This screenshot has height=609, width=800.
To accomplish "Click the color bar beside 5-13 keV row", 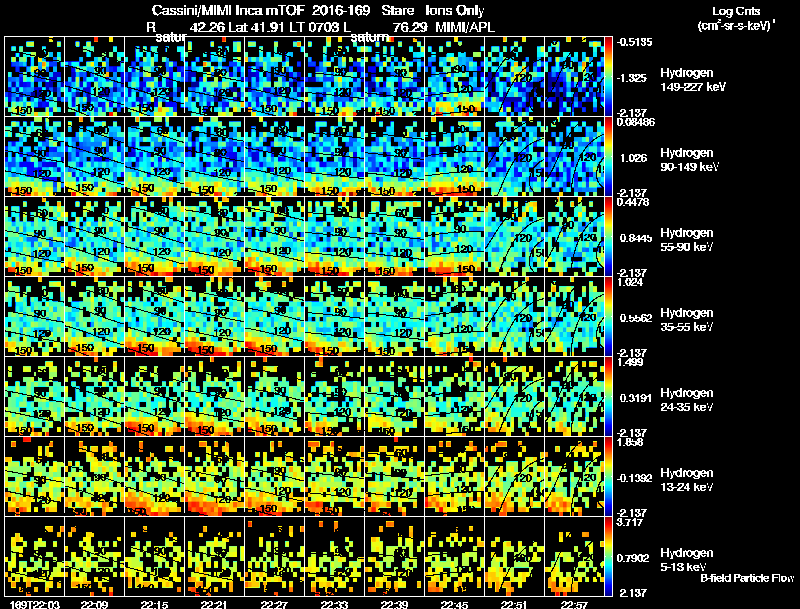I will tap(609, 557).
